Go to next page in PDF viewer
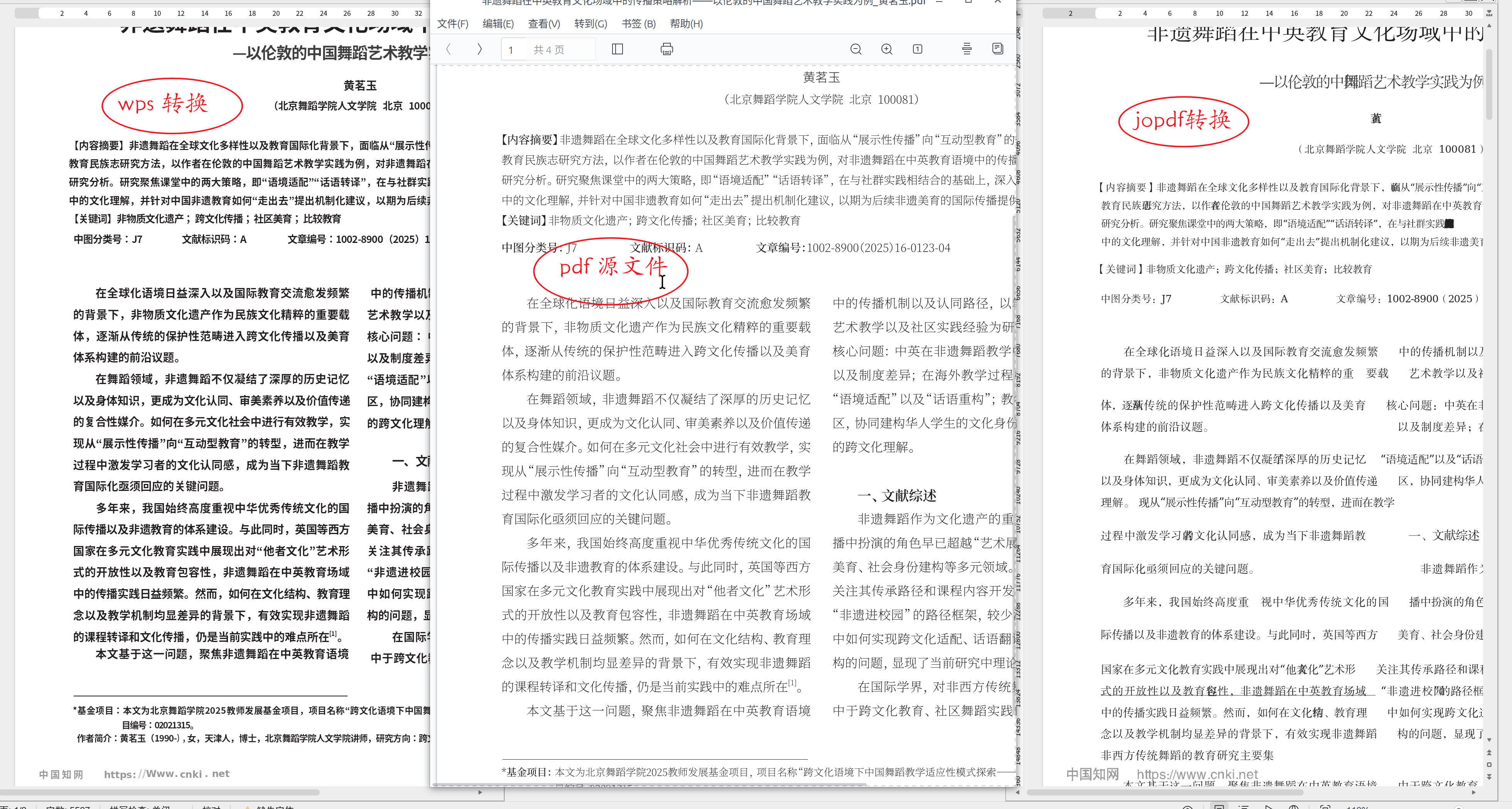 (479, 49)
